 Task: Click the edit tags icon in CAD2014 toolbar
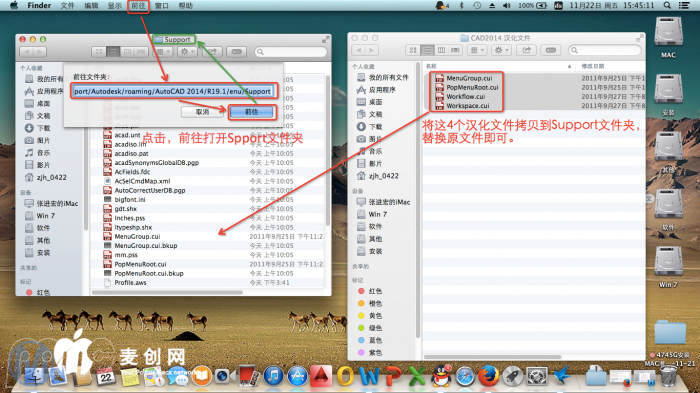[550, 50]
